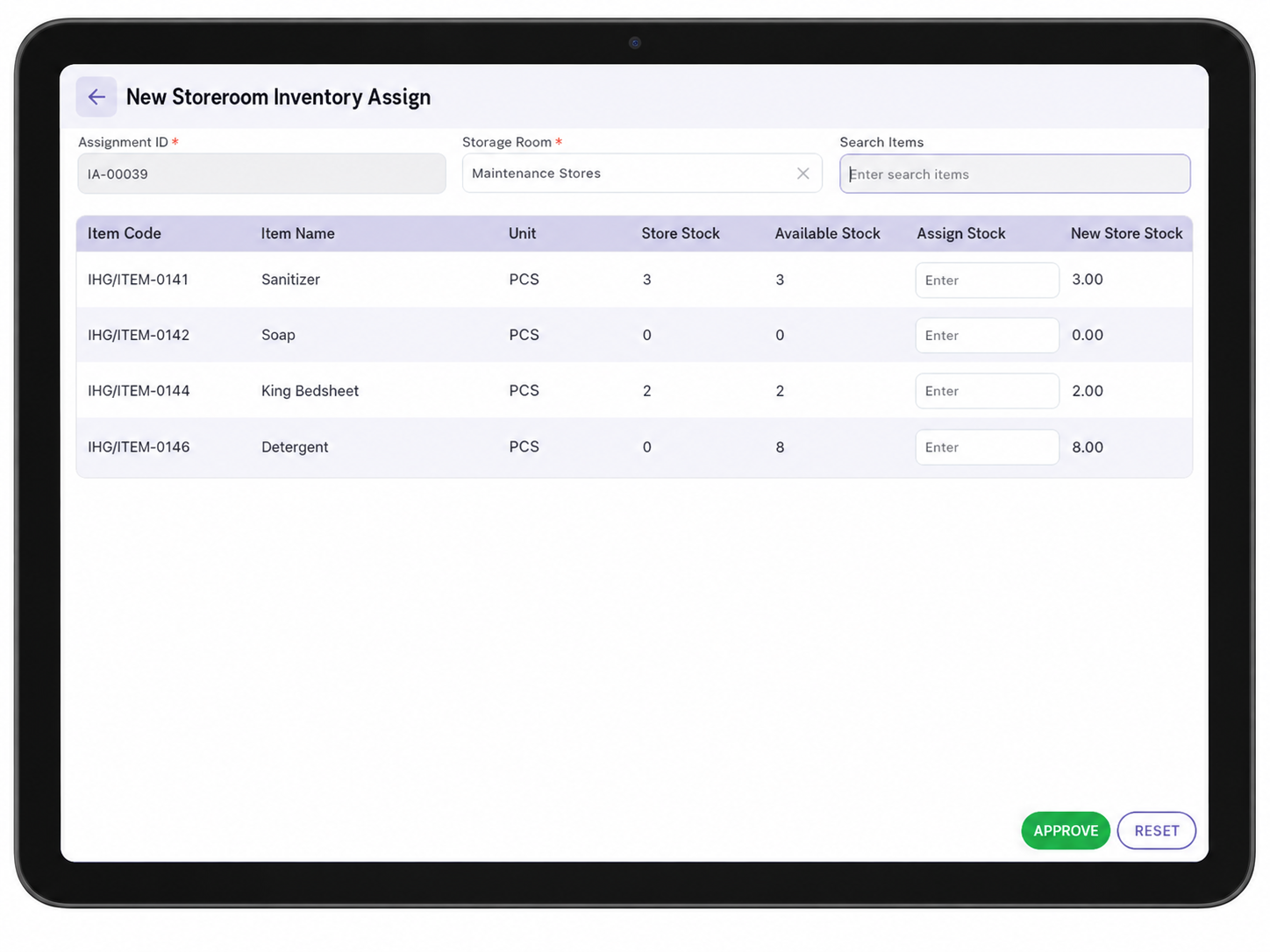Click the Store Stock column header
This screenshot has width=1270, height=952.
tap(681, 234)
